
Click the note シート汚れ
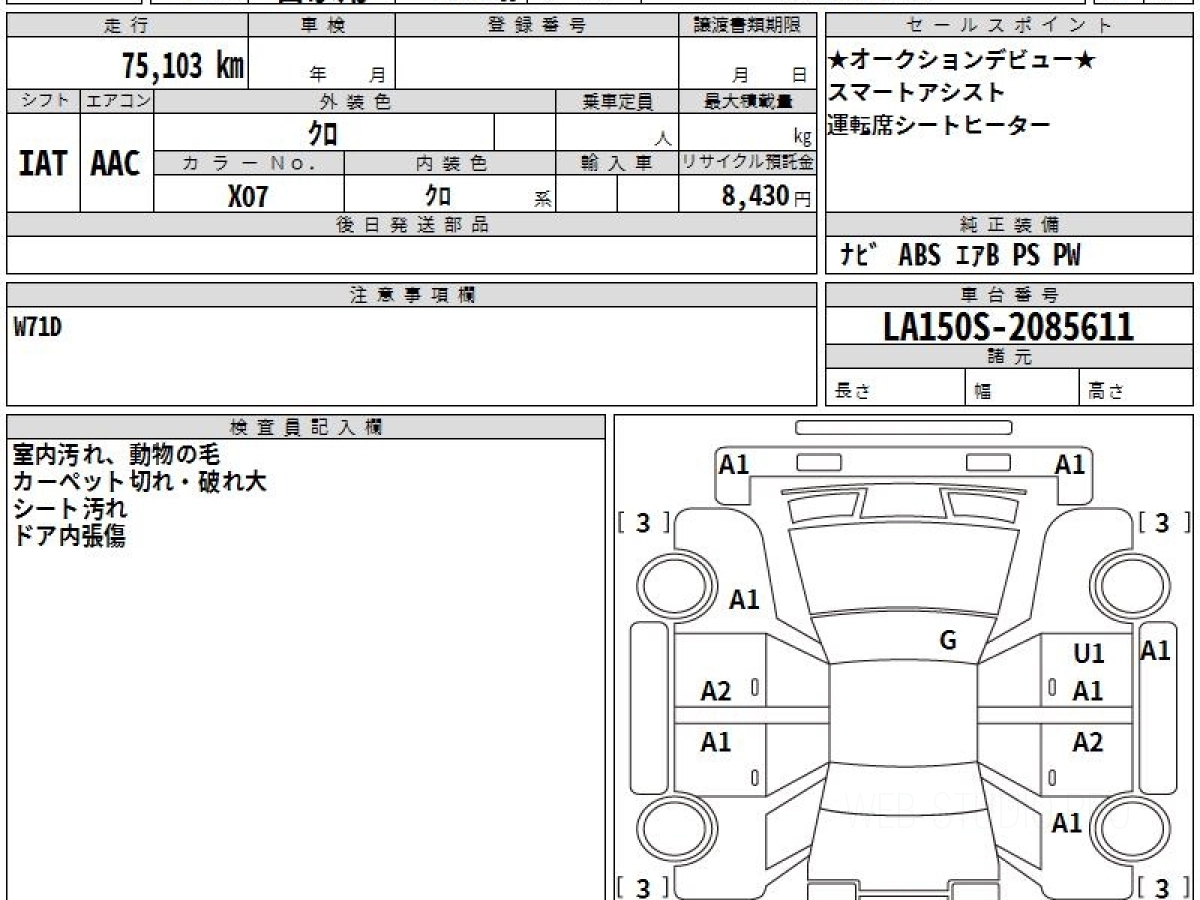click(69, 508)
